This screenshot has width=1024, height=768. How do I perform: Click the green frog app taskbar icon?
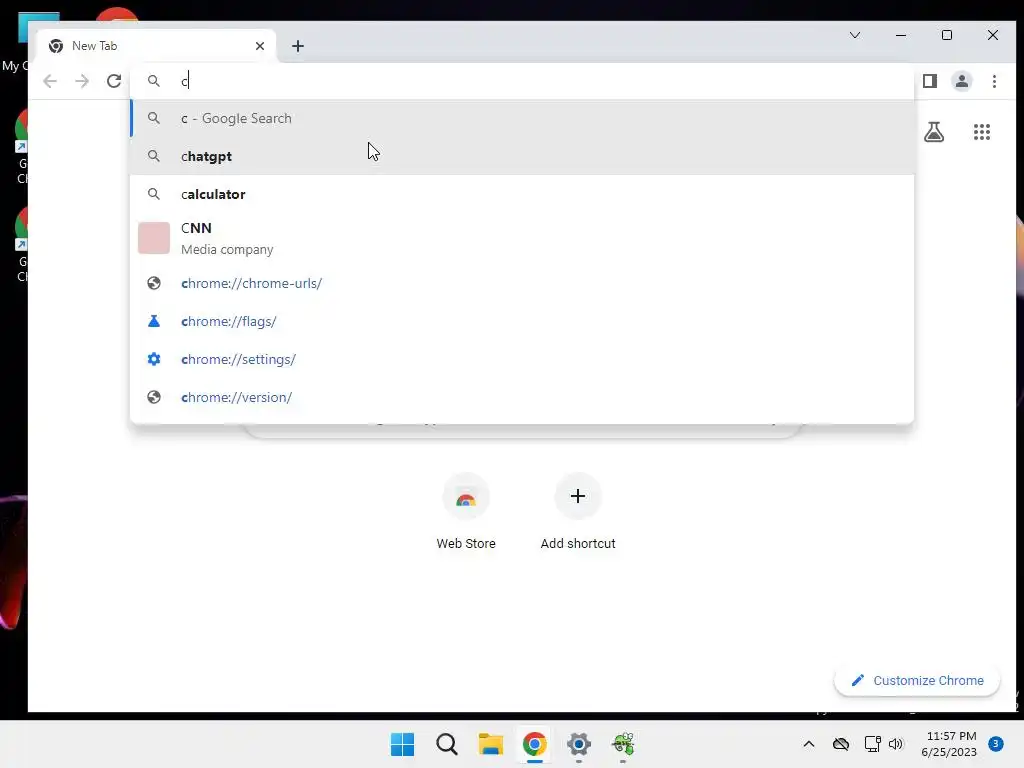tap(623, 744)
